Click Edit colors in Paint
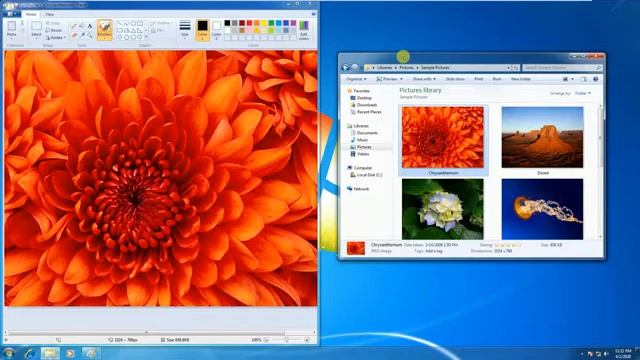Image resolution: width=640 pixels, height=360 pixels. [x=304, y=30]
